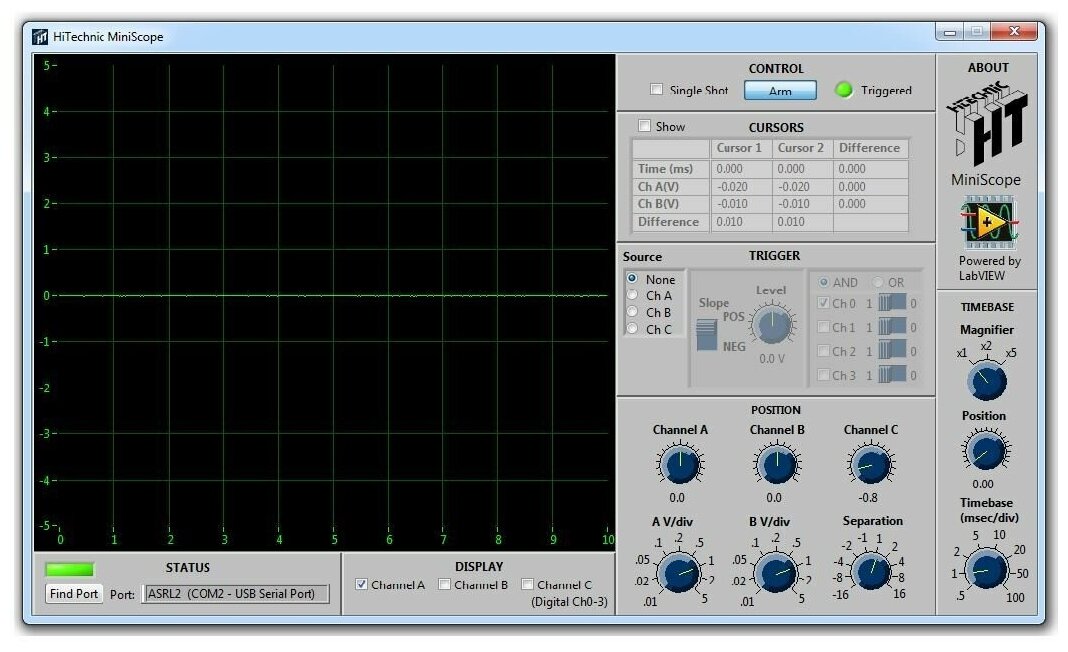1068x652 pixels.
Task: Toggle the Ch 2 1/0 level switch
Action: point(892,351)
